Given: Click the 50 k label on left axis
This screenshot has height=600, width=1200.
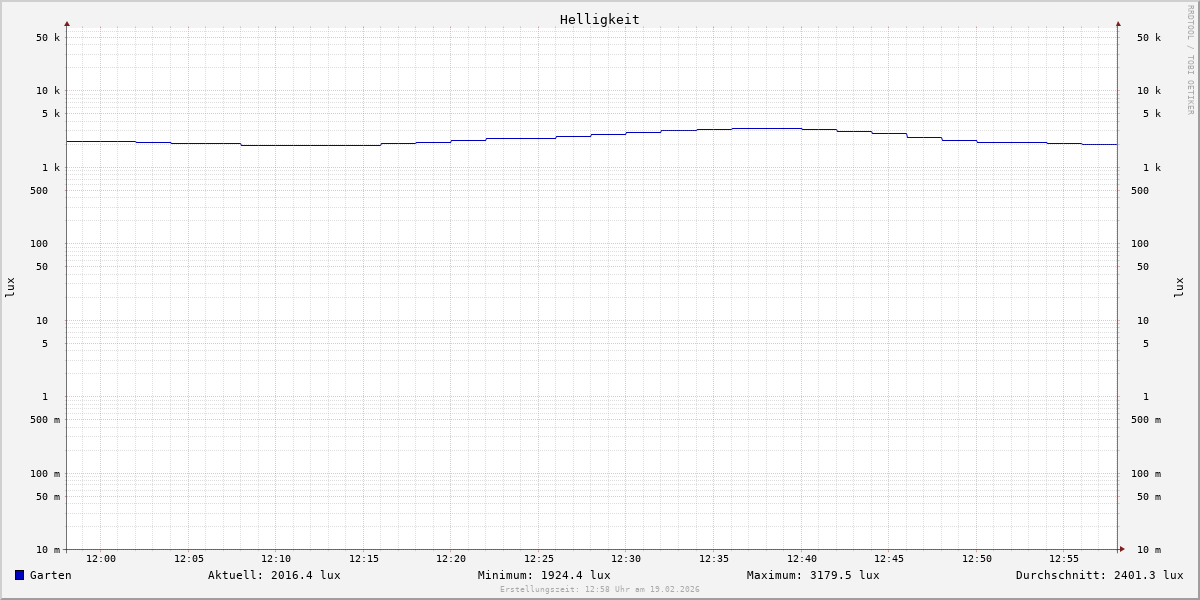Looking at the screenshot, I should 48,38.
